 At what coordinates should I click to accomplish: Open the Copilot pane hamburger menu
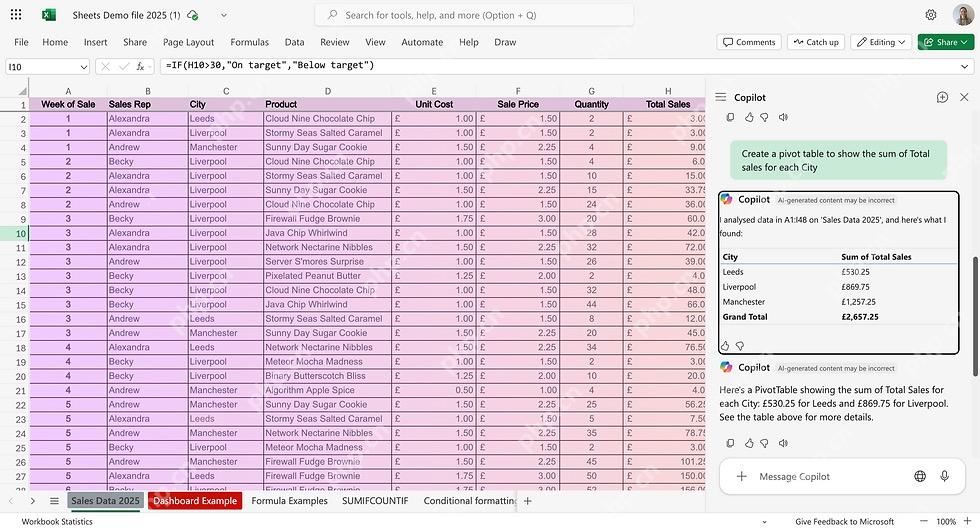721,97
